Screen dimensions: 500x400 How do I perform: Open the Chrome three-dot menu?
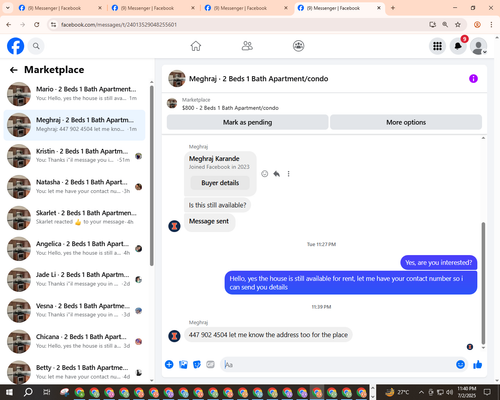[491, 25]
